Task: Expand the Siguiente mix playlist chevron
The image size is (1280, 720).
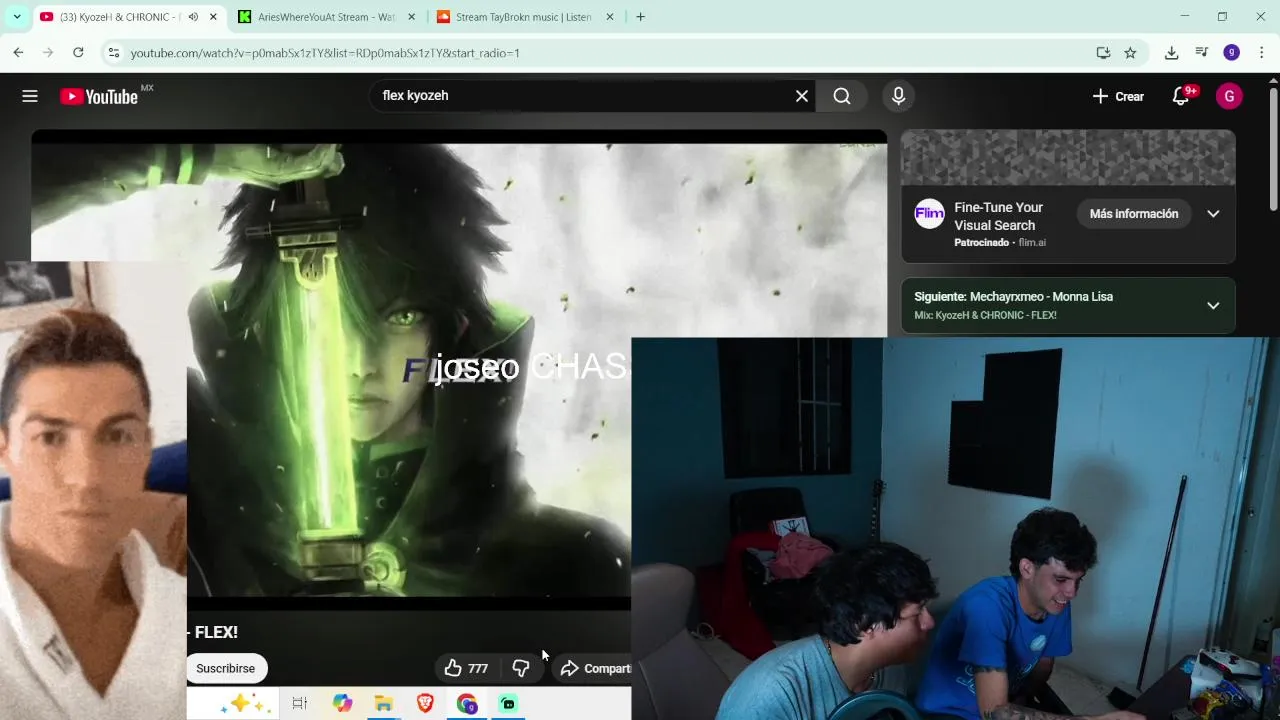Action: click(1213, 306)
